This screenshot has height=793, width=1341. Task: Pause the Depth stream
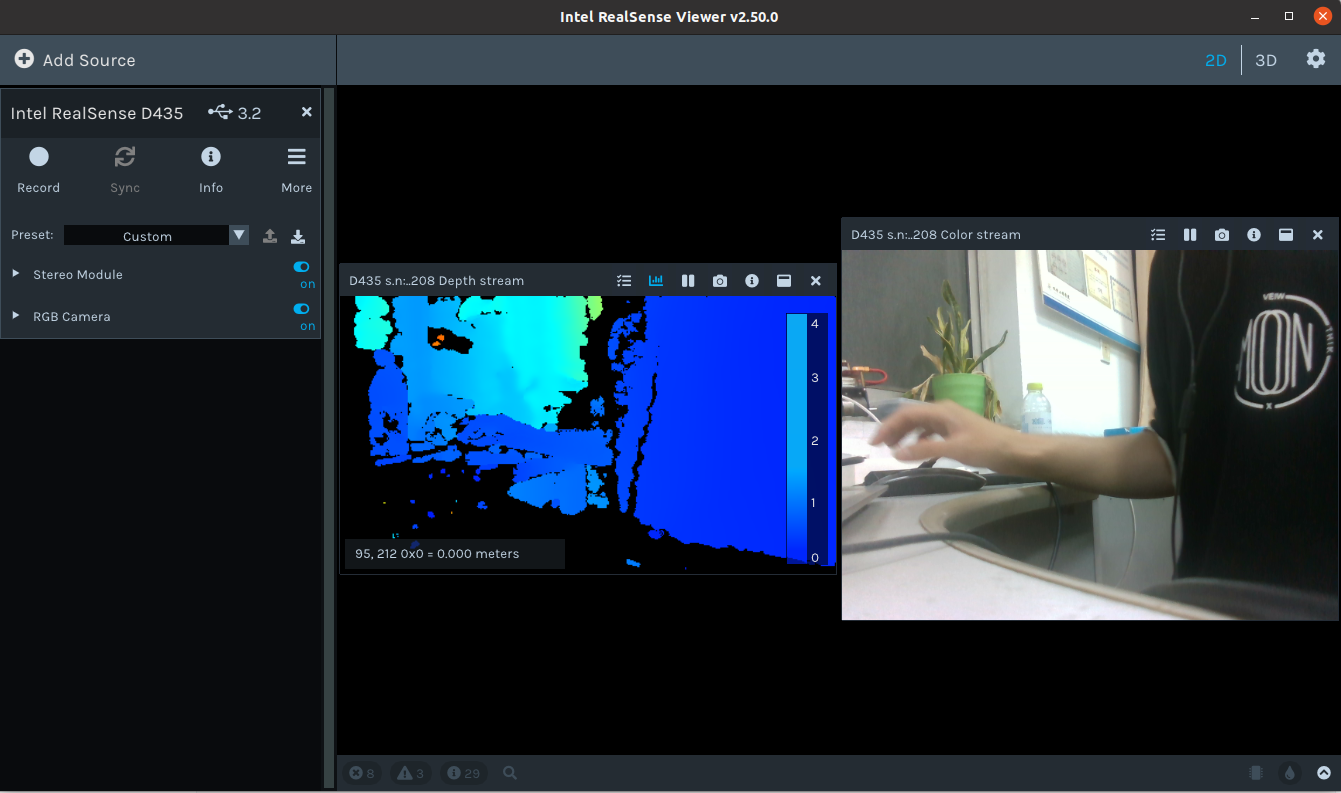(x=688, y=281)
